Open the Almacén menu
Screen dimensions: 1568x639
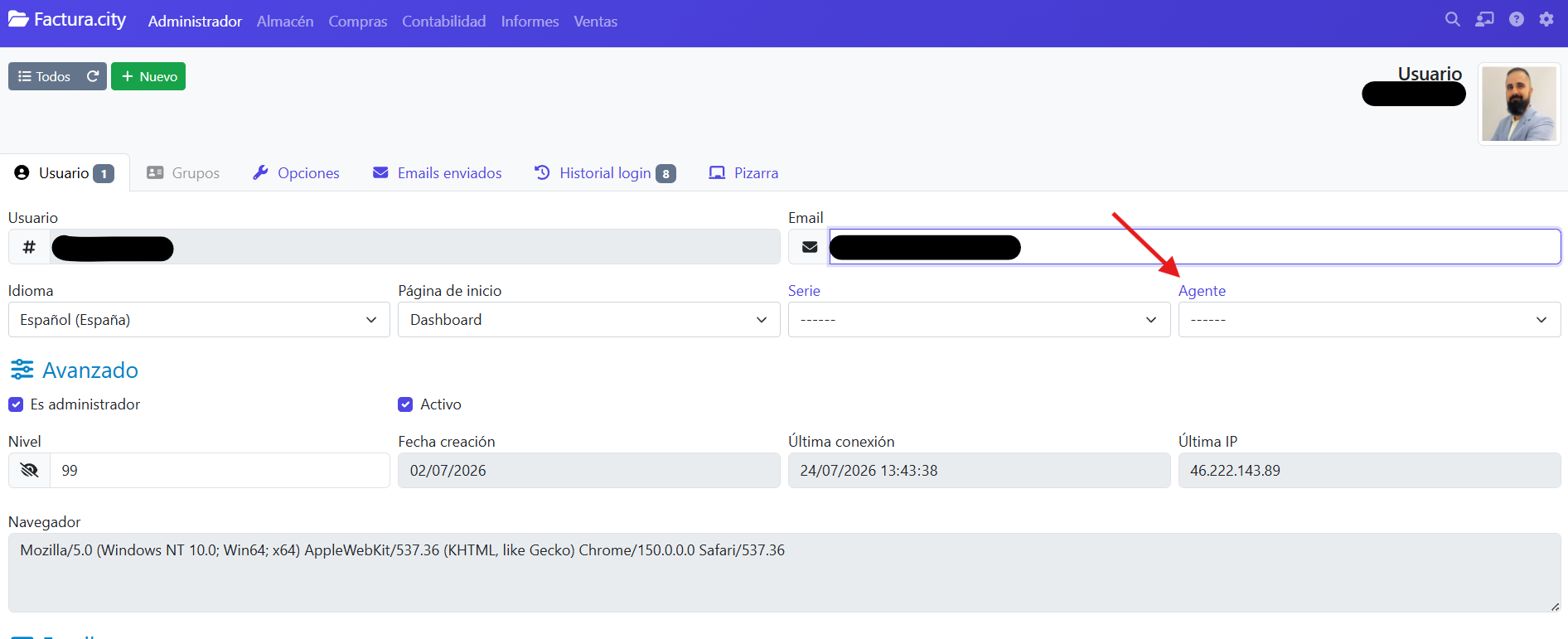(285, 22)
